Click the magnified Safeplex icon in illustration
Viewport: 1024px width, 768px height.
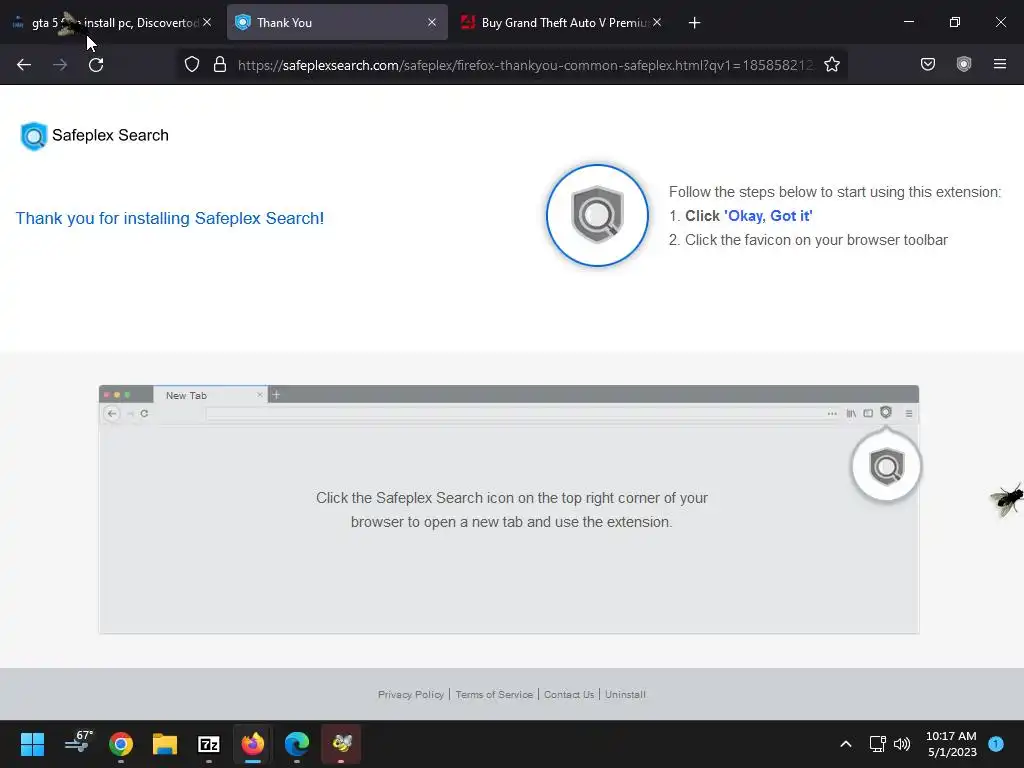[x=886, y=466]
